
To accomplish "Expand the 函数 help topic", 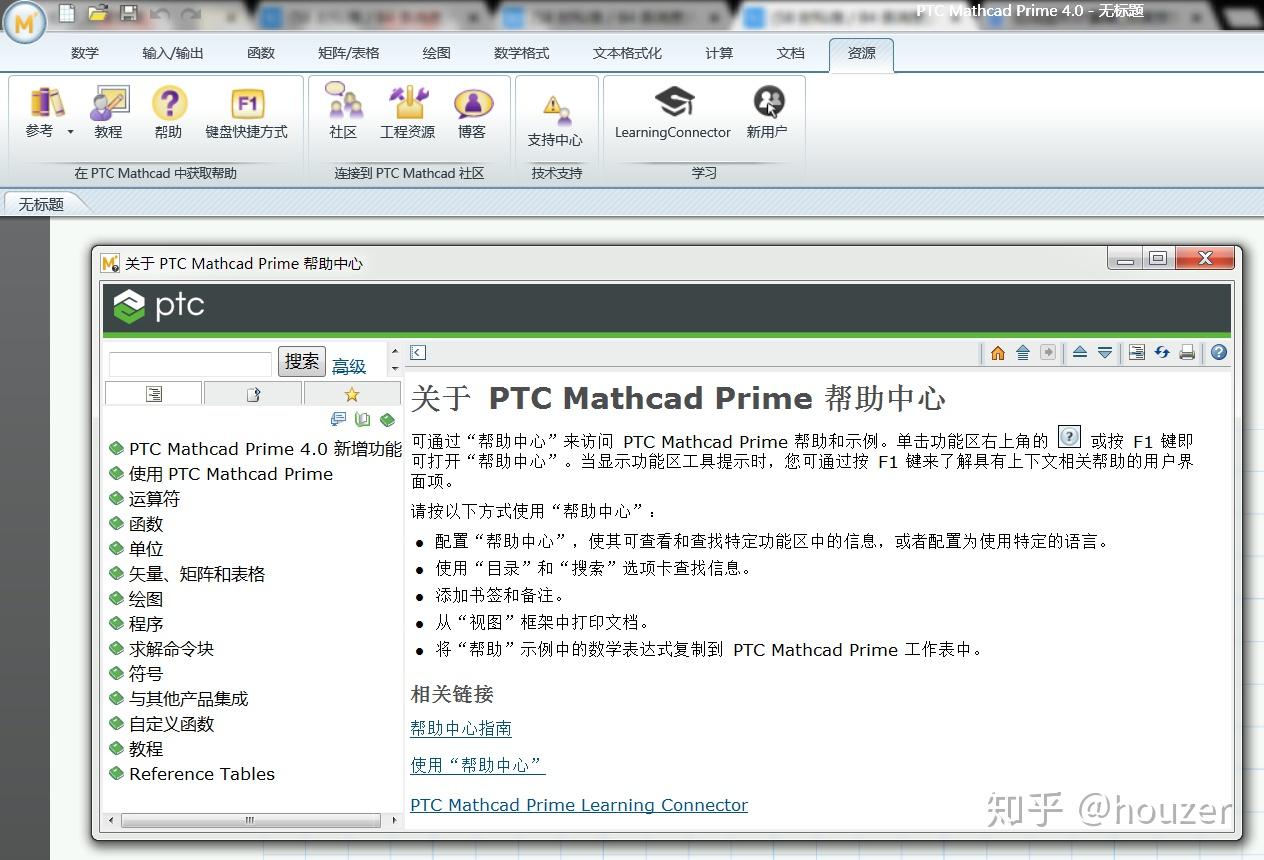I will point(146,524).
